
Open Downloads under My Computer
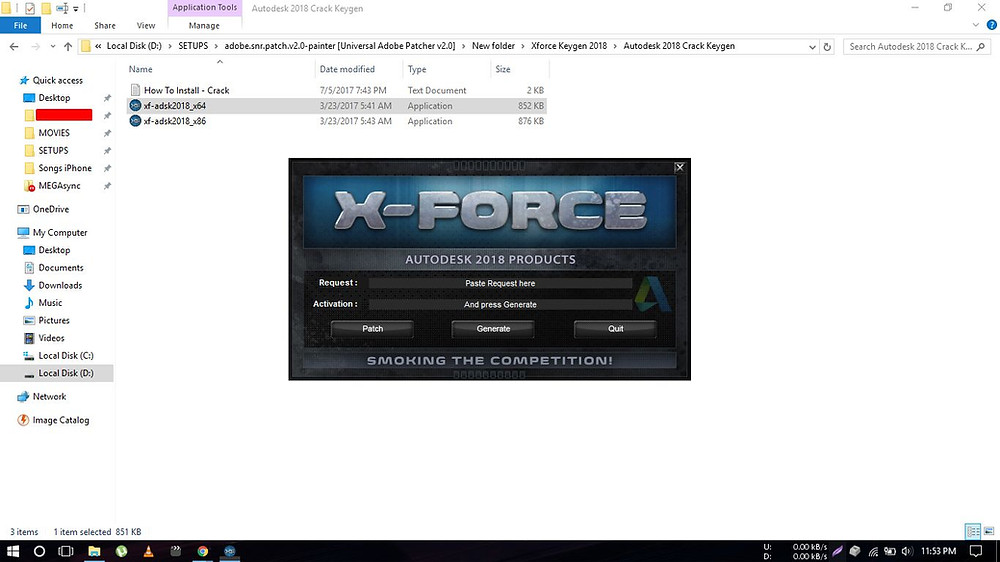pos(60,285)
